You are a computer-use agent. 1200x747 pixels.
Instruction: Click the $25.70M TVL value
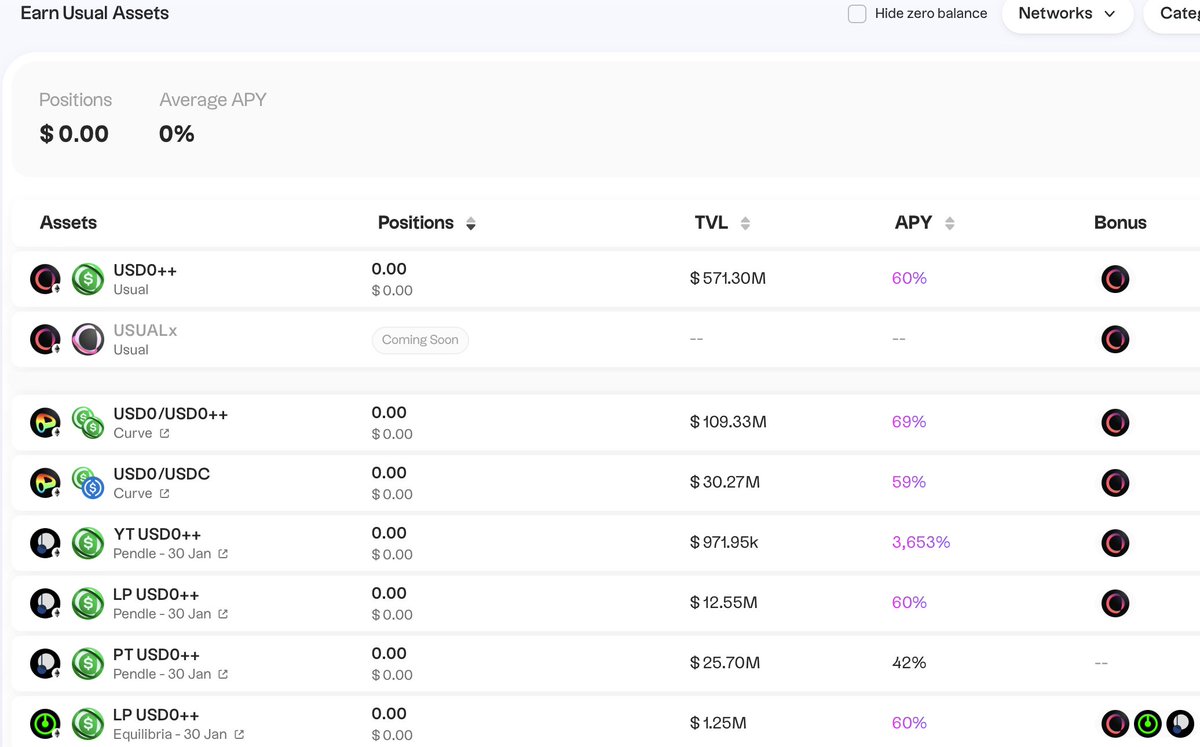(725, 663)
